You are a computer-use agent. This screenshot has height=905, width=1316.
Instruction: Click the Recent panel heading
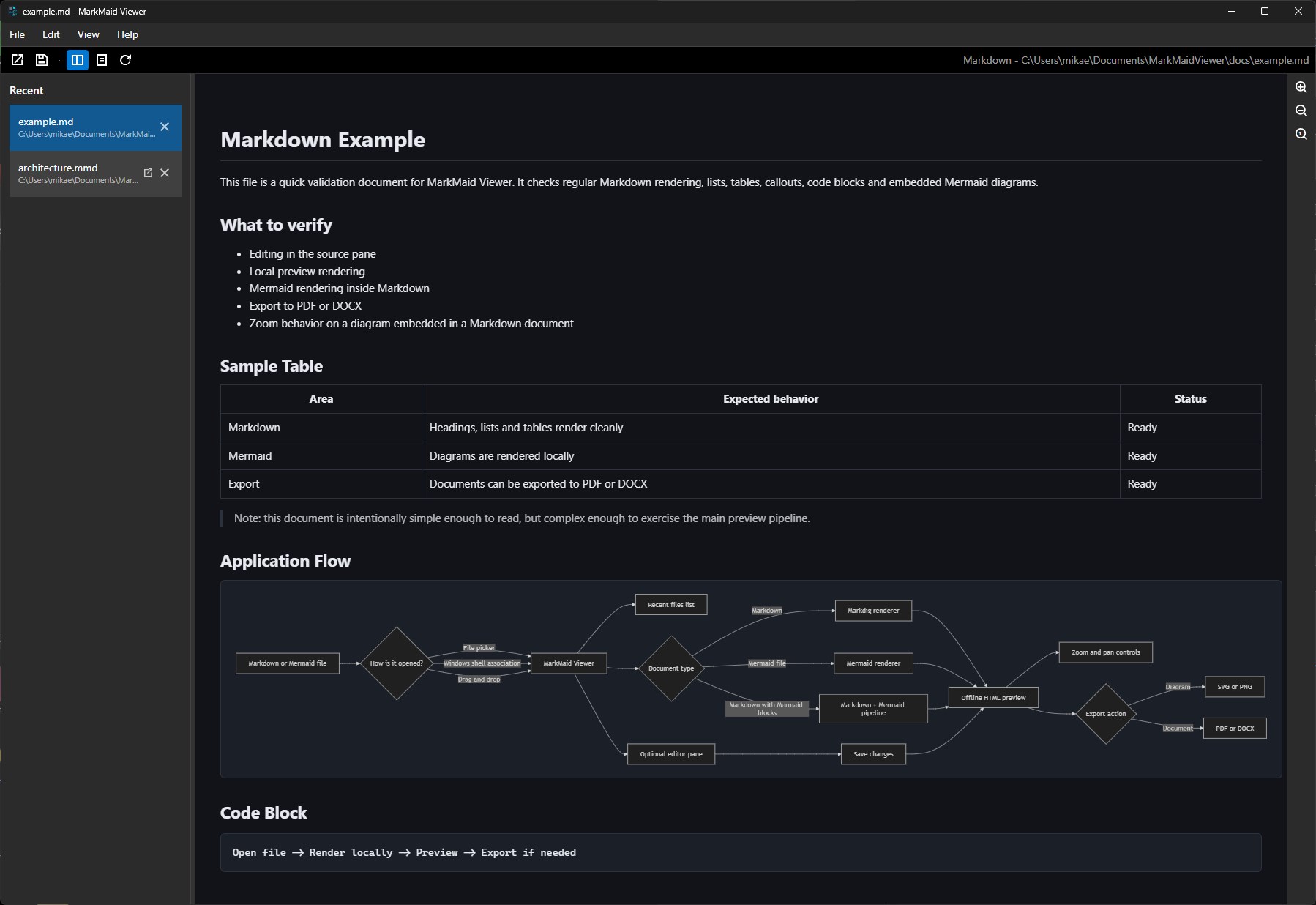26,91
